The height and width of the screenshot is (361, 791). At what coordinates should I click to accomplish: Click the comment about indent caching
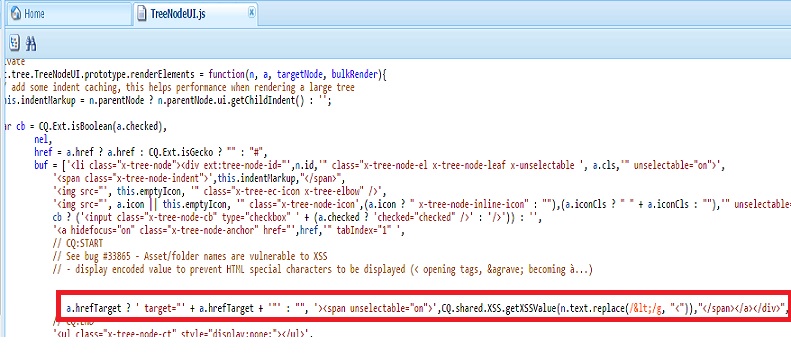pos(179,87)
